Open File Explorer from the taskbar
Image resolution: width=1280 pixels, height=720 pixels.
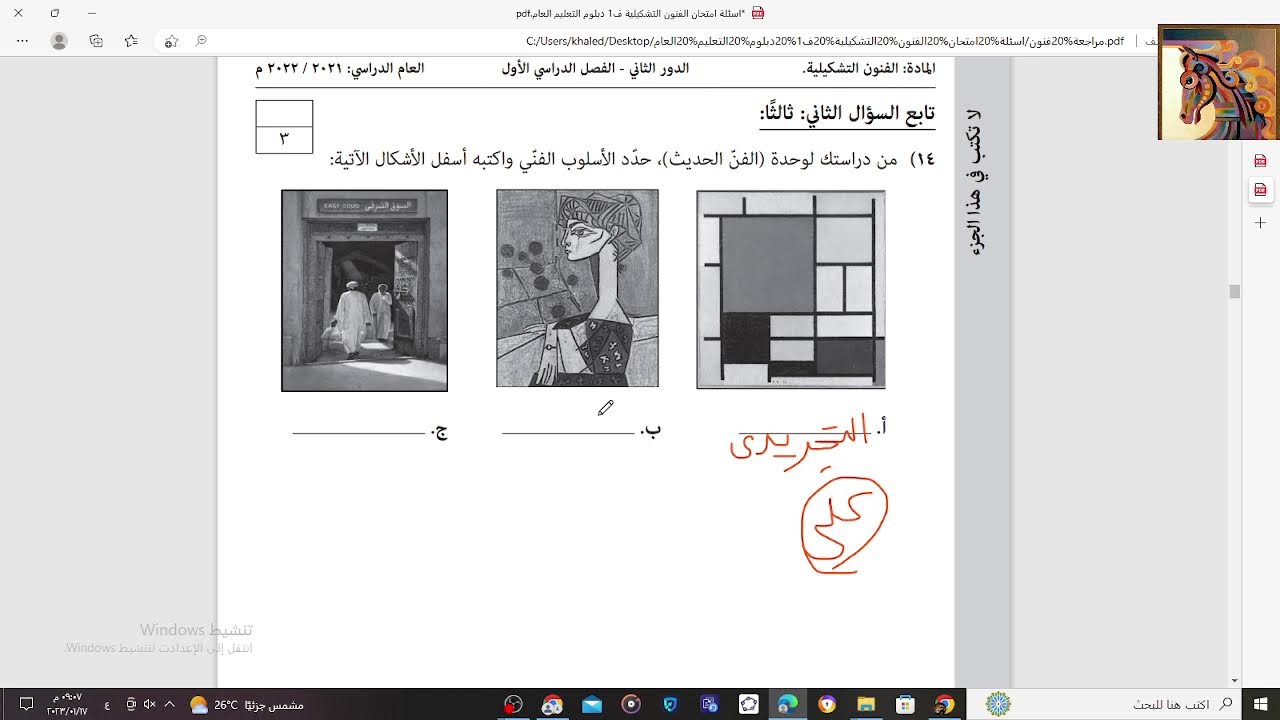pyautogui.click(x=866, y=704)
